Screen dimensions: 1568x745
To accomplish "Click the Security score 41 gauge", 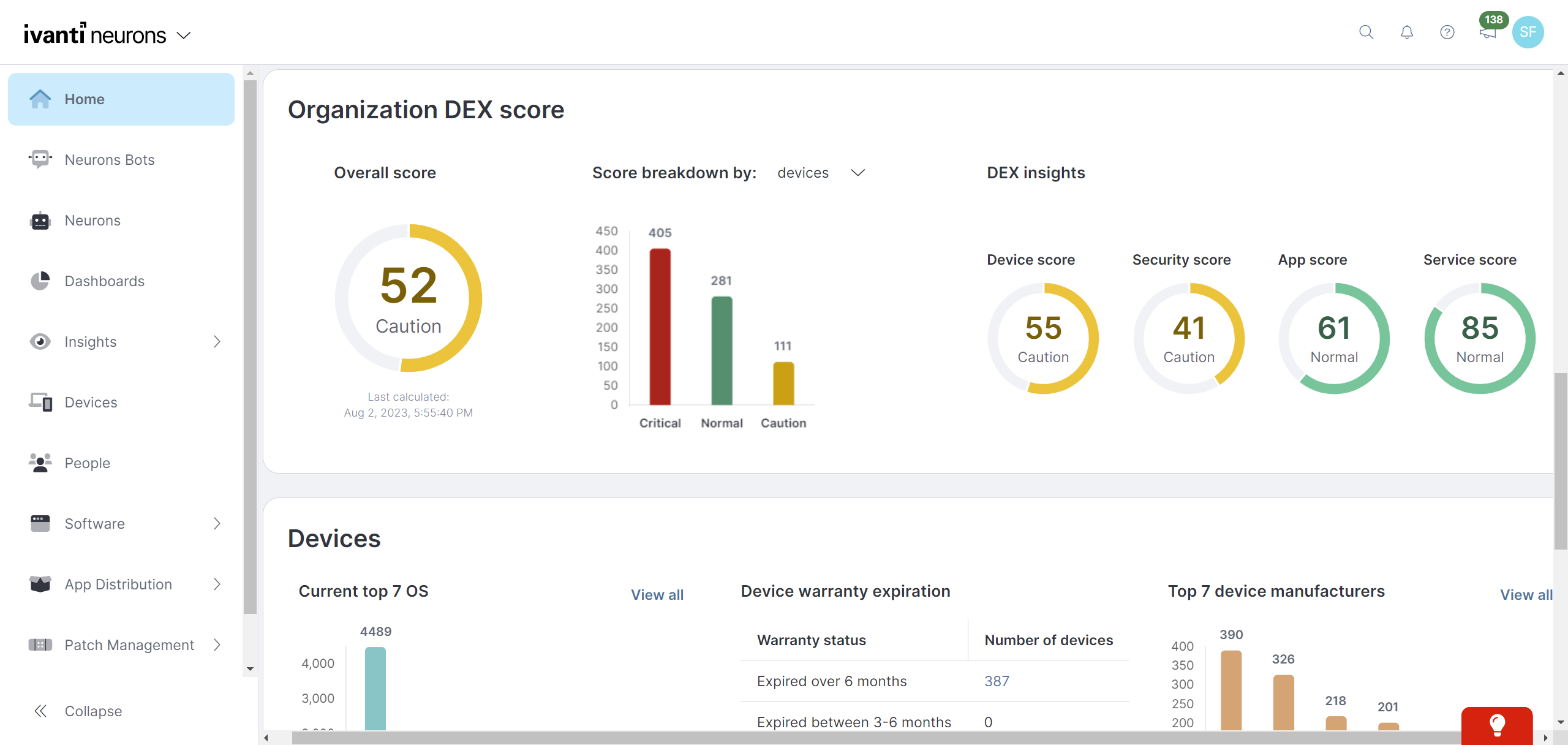I will click(x=1189, y=338).
